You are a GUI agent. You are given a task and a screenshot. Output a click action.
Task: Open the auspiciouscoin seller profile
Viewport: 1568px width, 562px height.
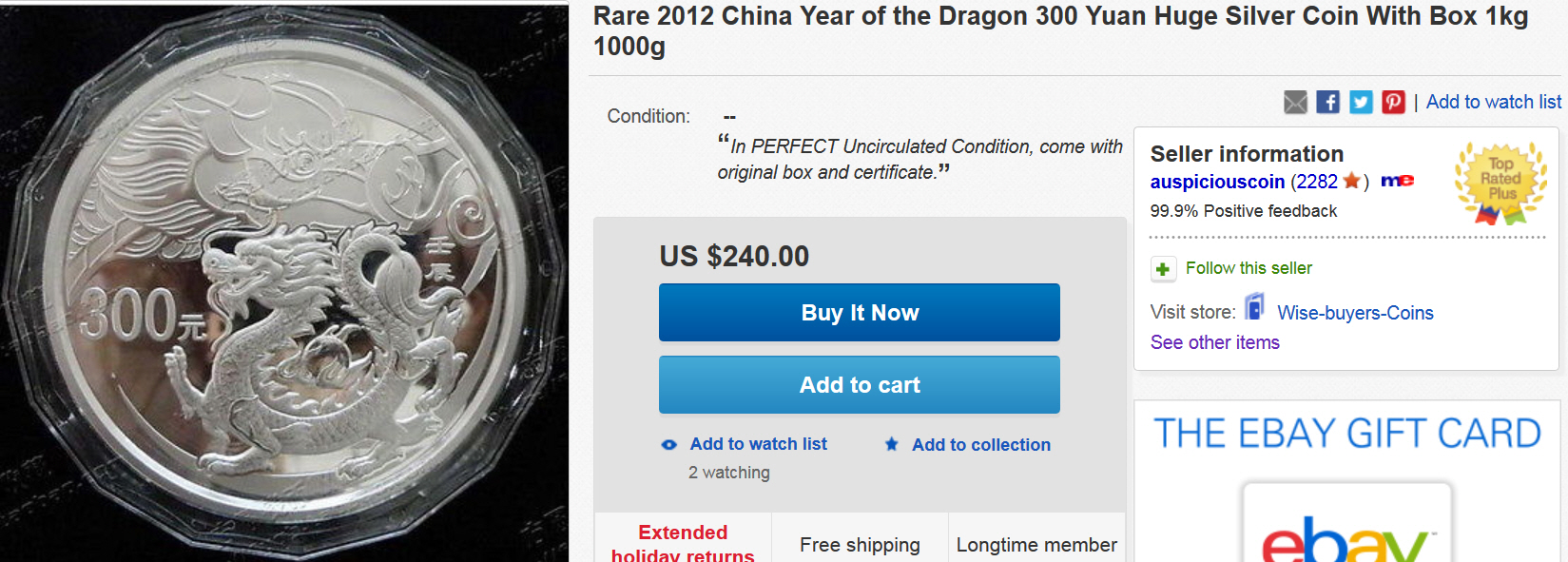[x=1217, y=182]
